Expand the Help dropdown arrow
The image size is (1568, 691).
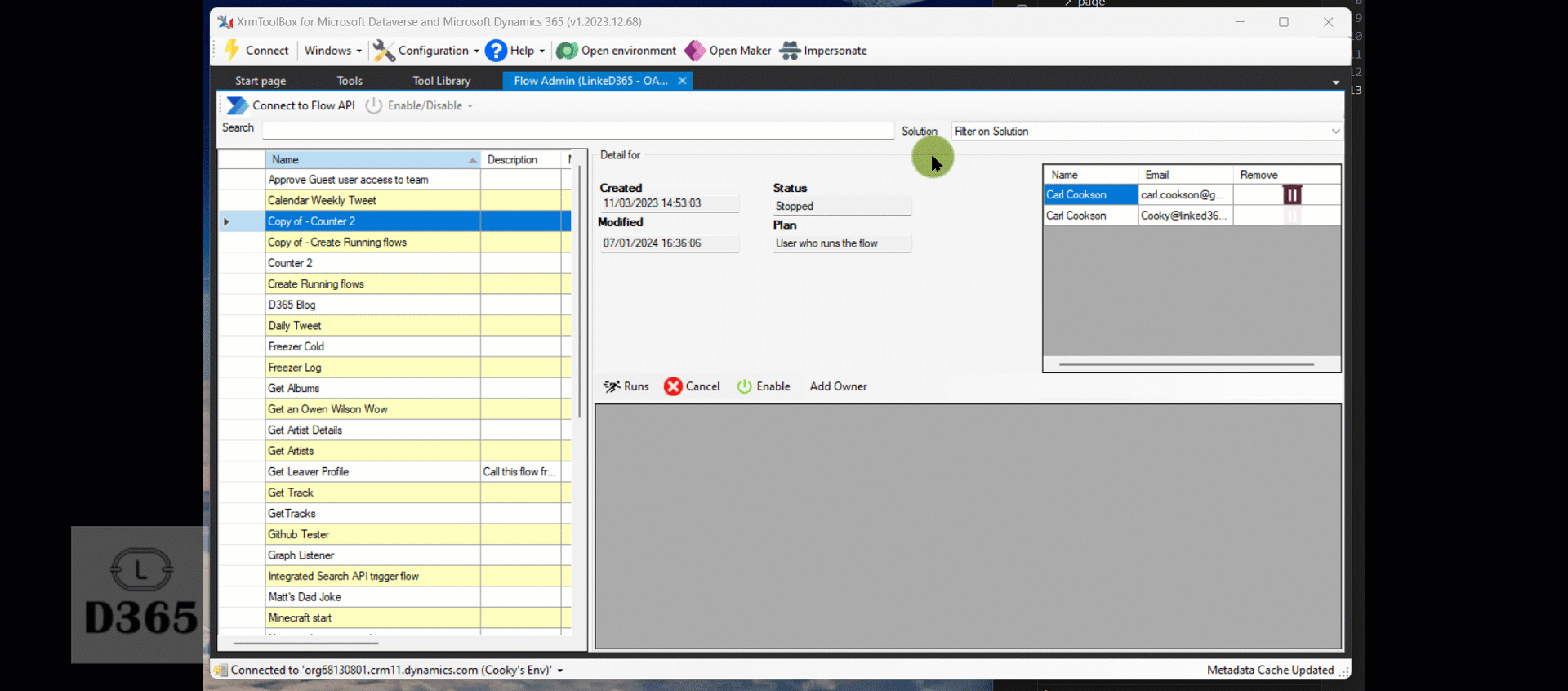pyautogui.click(x=541, y=51)
